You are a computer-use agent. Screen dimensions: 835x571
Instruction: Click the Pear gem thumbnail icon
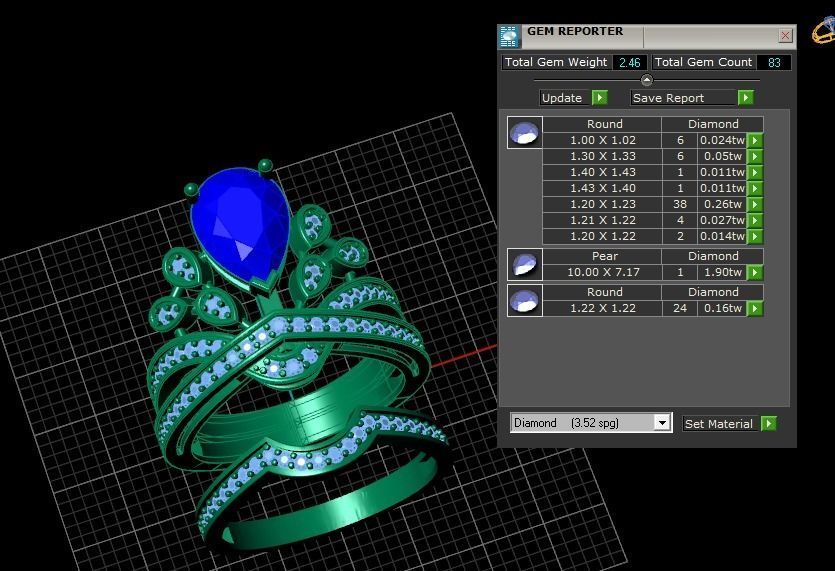point(525,264)
